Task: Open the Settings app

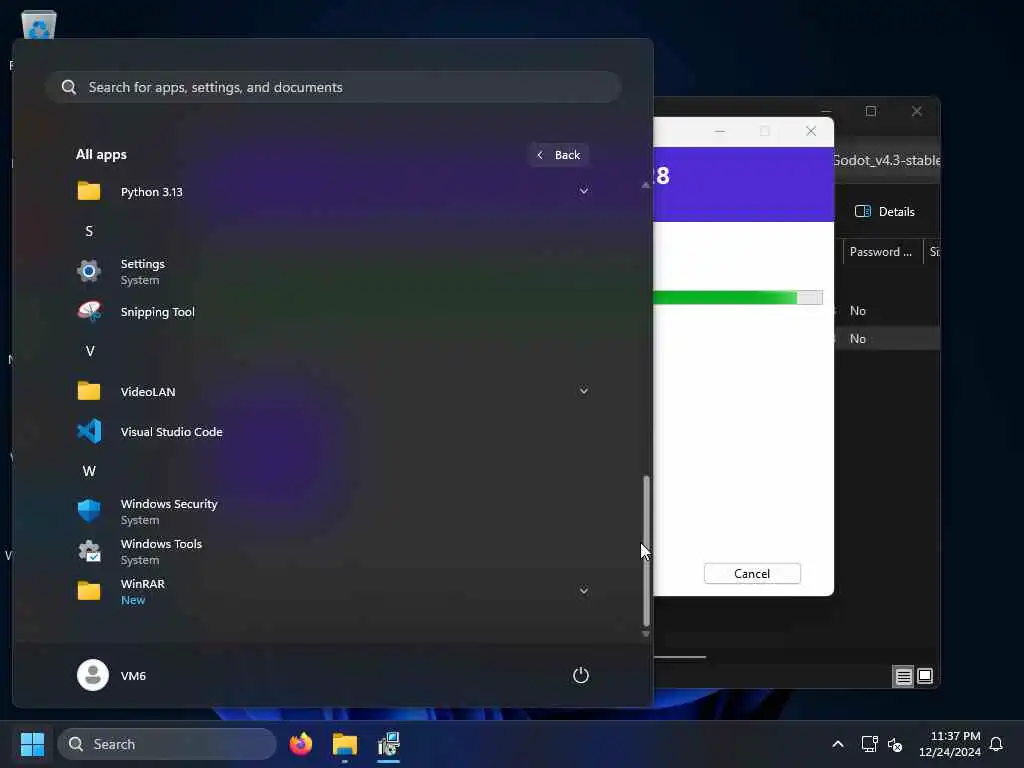Action: (x=332, y=272)
